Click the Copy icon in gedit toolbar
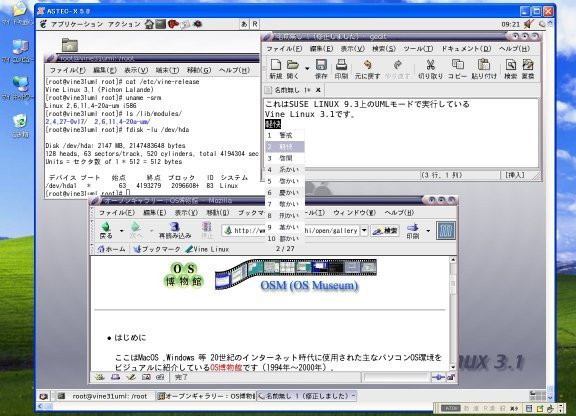The height and width of the screenshot is (416, 576). 457,65
